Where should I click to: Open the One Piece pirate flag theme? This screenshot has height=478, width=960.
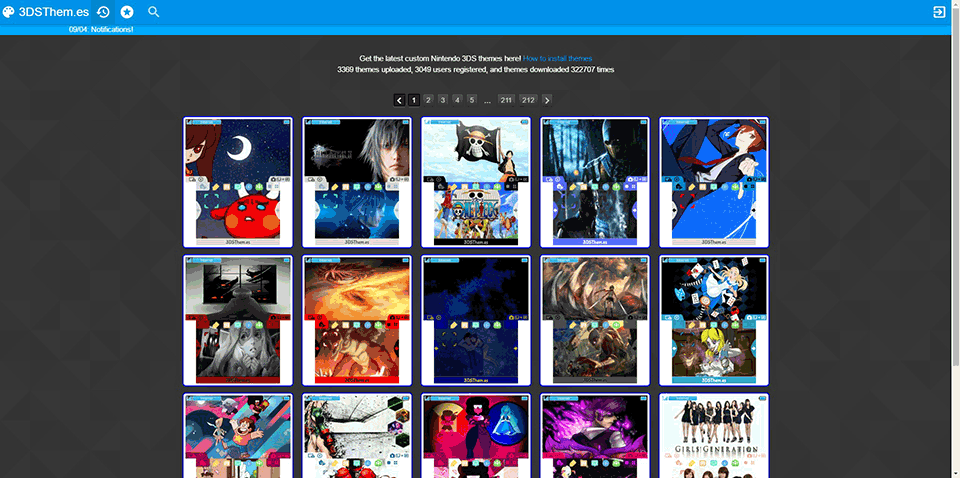[x=476, y=182]
